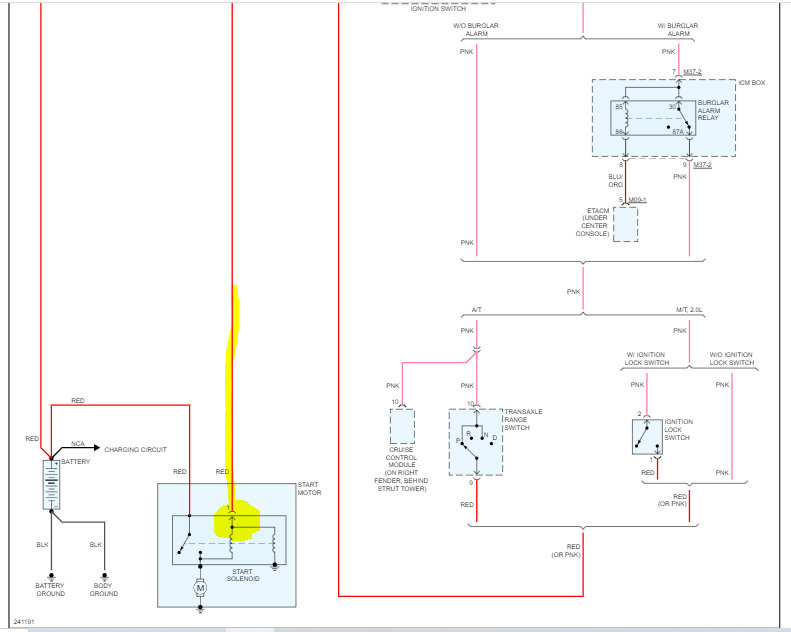Select the battery ground symbol
The height and width of the screenshot is (632, 791).
coord(51,577)
